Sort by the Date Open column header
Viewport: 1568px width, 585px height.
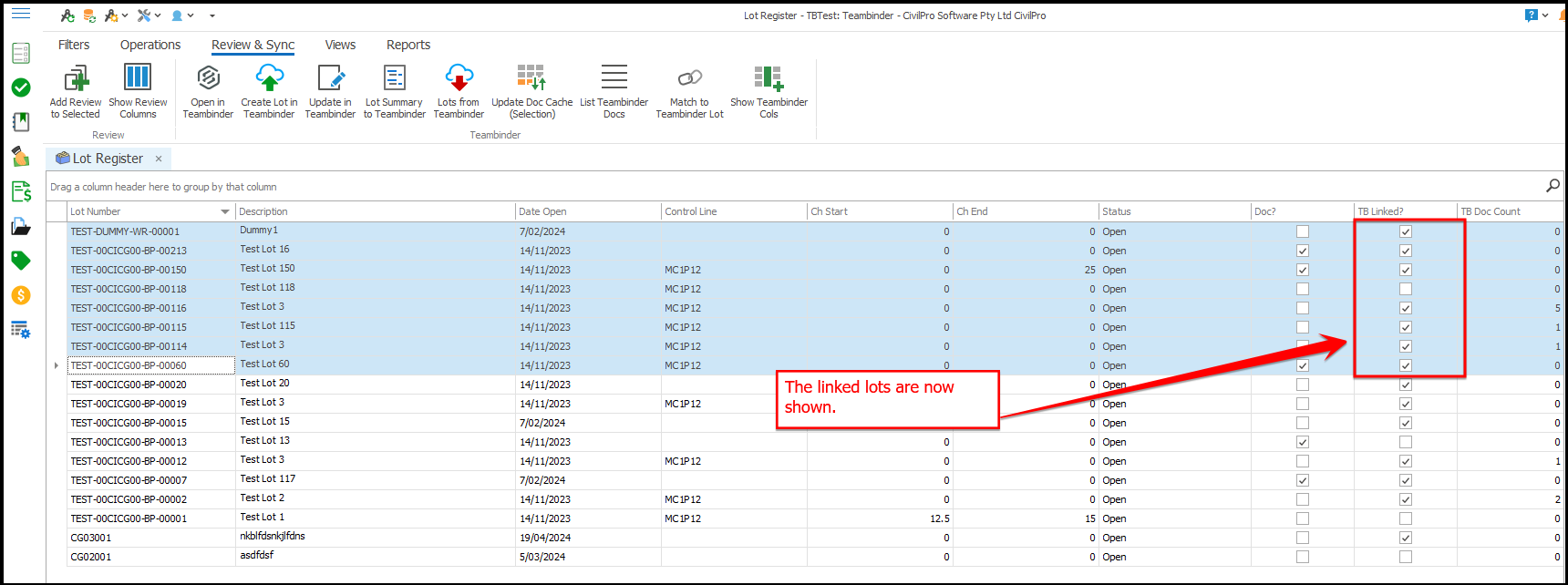point(588,211)
